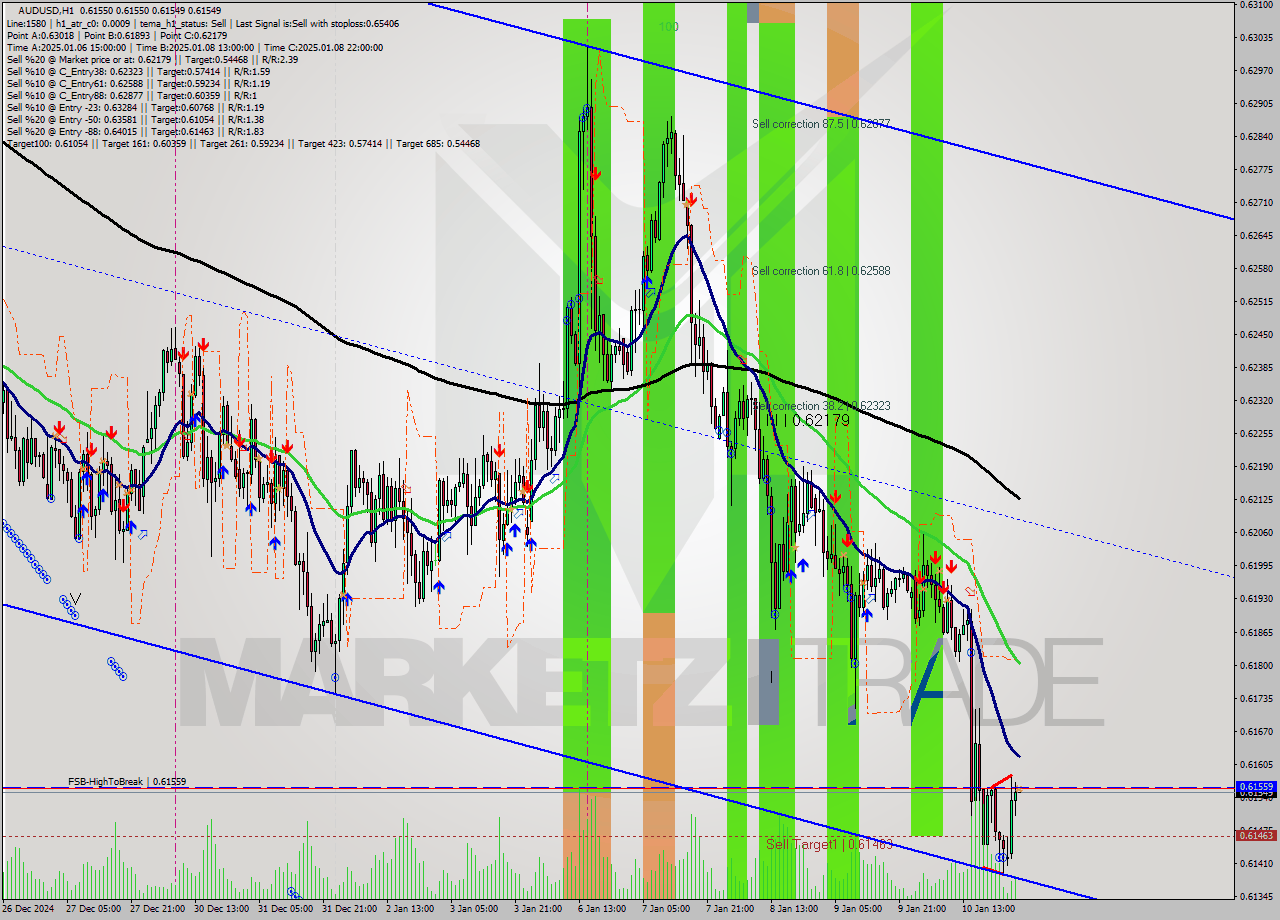Click 0.61345 on the price scale

(x=1256, y=896)
